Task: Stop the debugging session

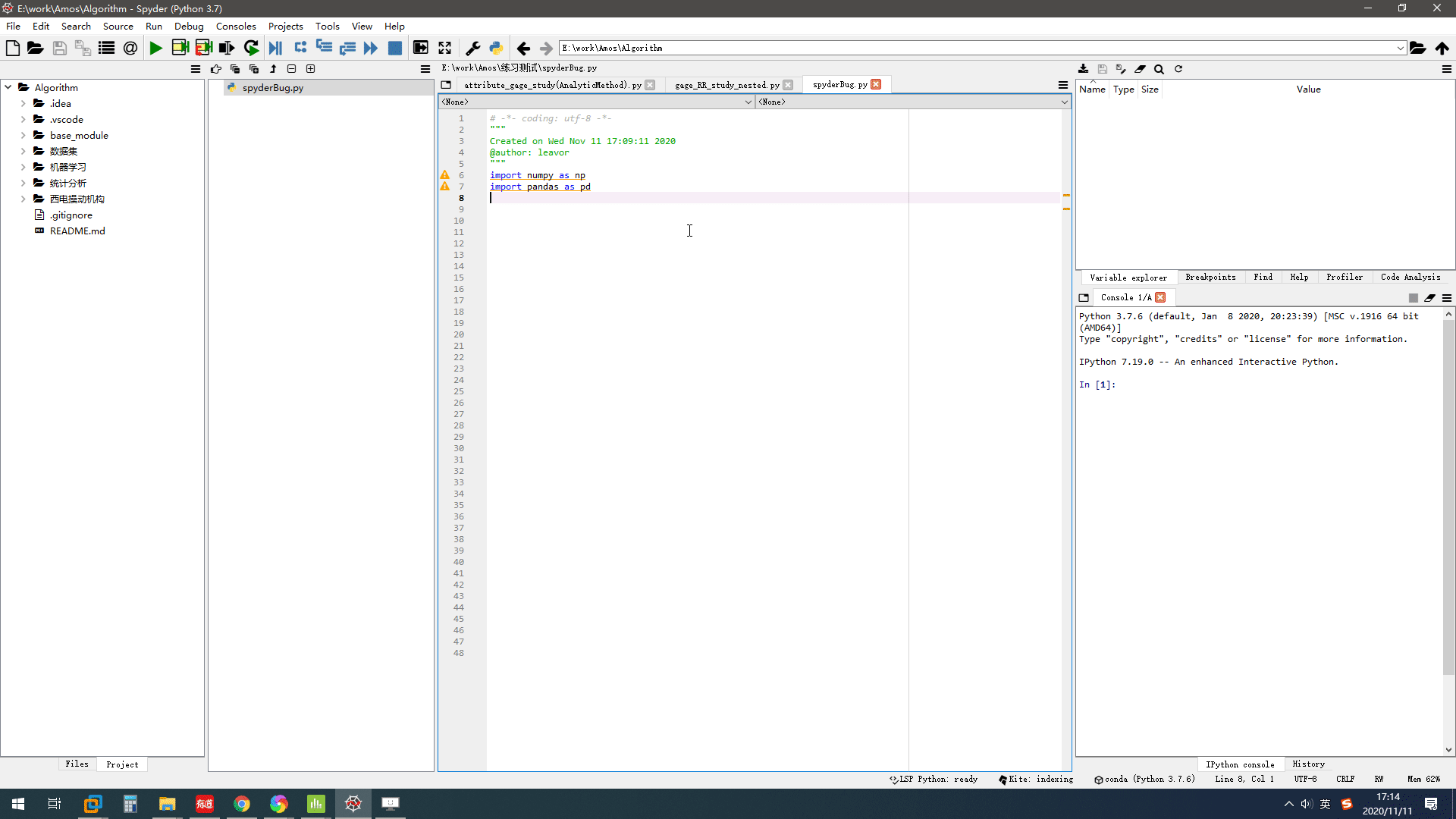Action: 394,48
